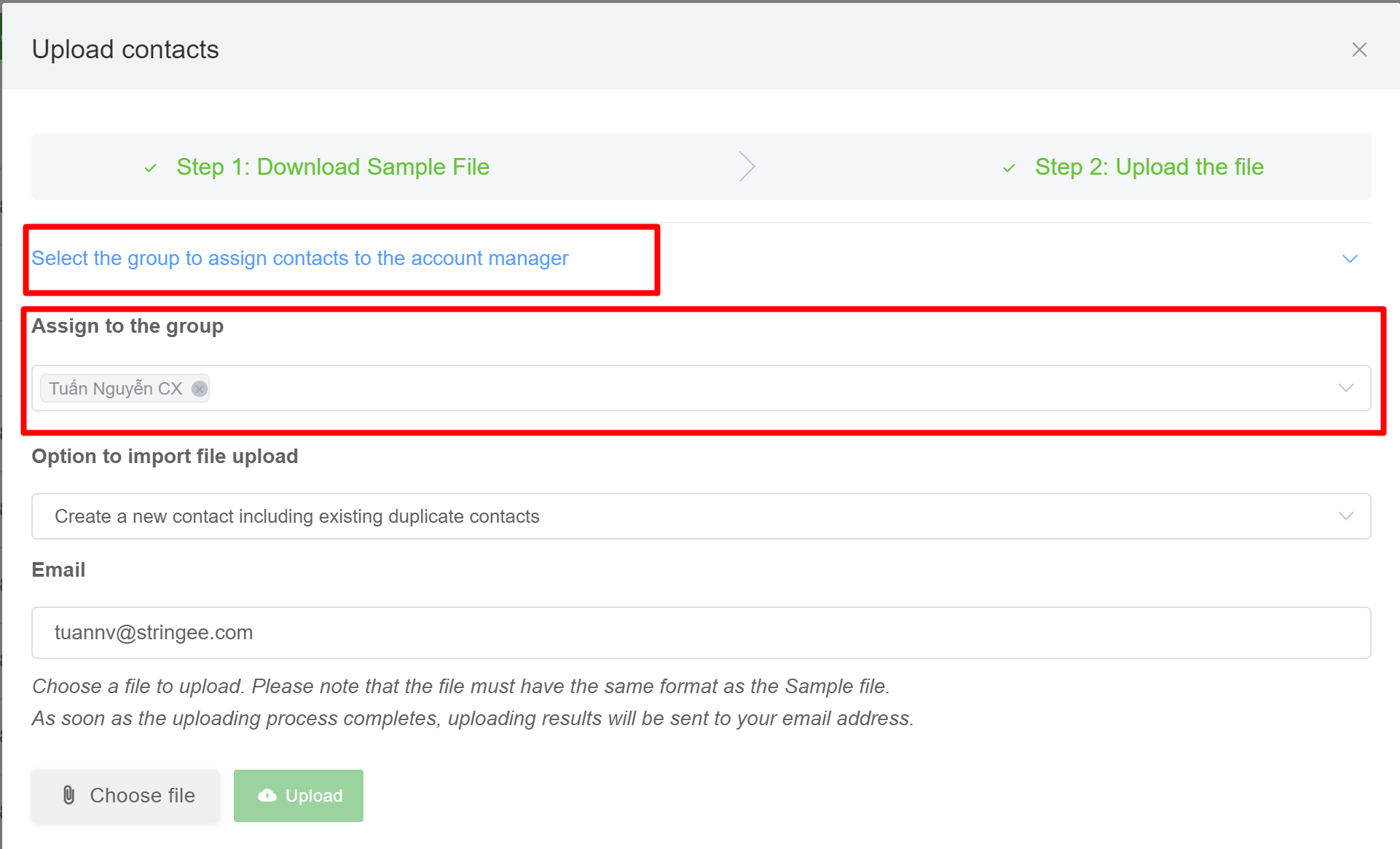Click the checkmark icon beside Step 2
Viewport: 1400px width, 849px height.
(1009, 168)
